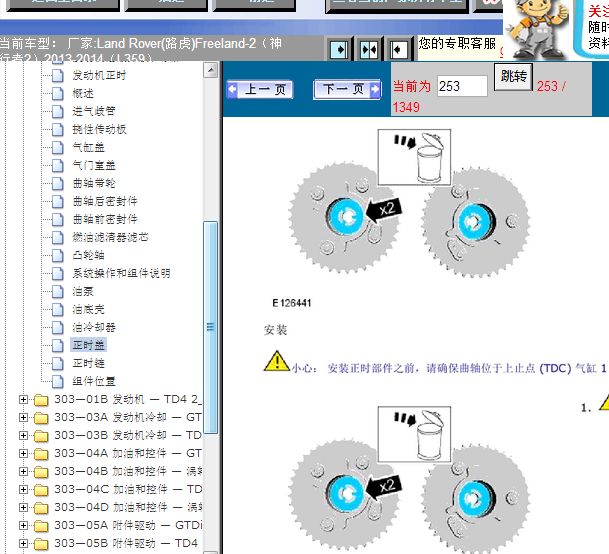609x554 pixels.
Task: Expand the 303-05B 附件驱动 TD4 folder
Action: click(23, 543)
